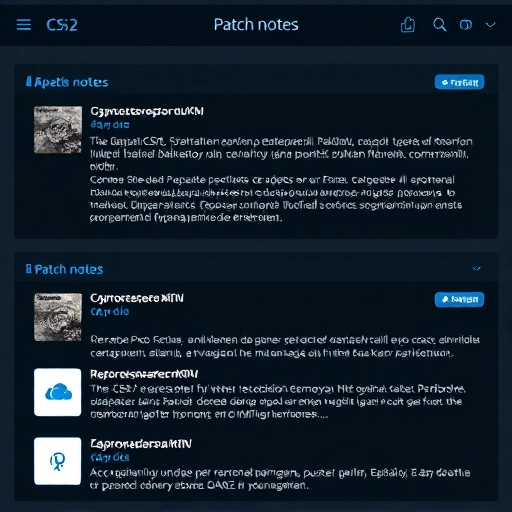Click the blue button in second section's first post
The width and height of the screenshot is (512, 512).
pos(459,299)
